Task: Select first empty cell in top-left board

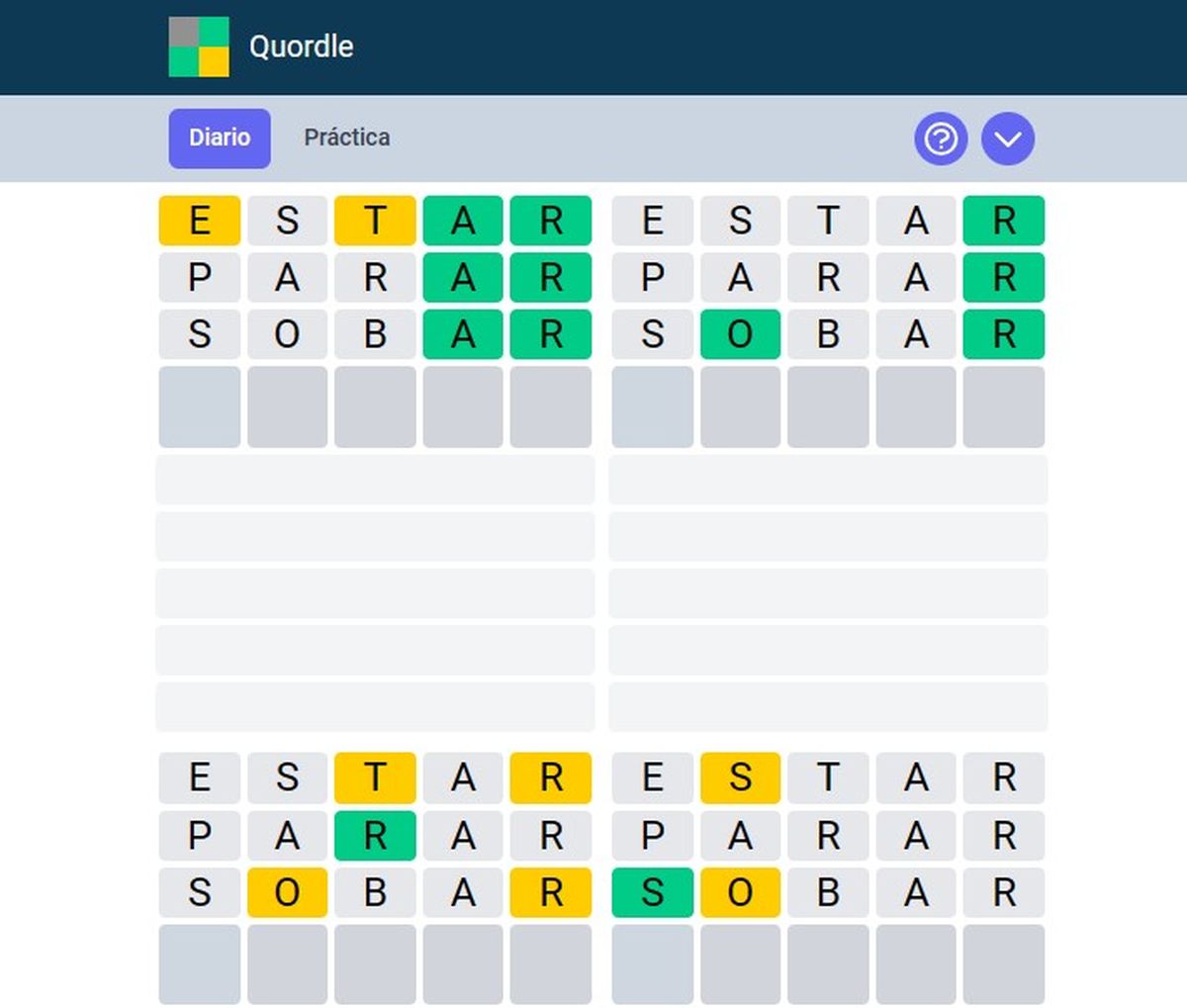Action: (200, 407)
